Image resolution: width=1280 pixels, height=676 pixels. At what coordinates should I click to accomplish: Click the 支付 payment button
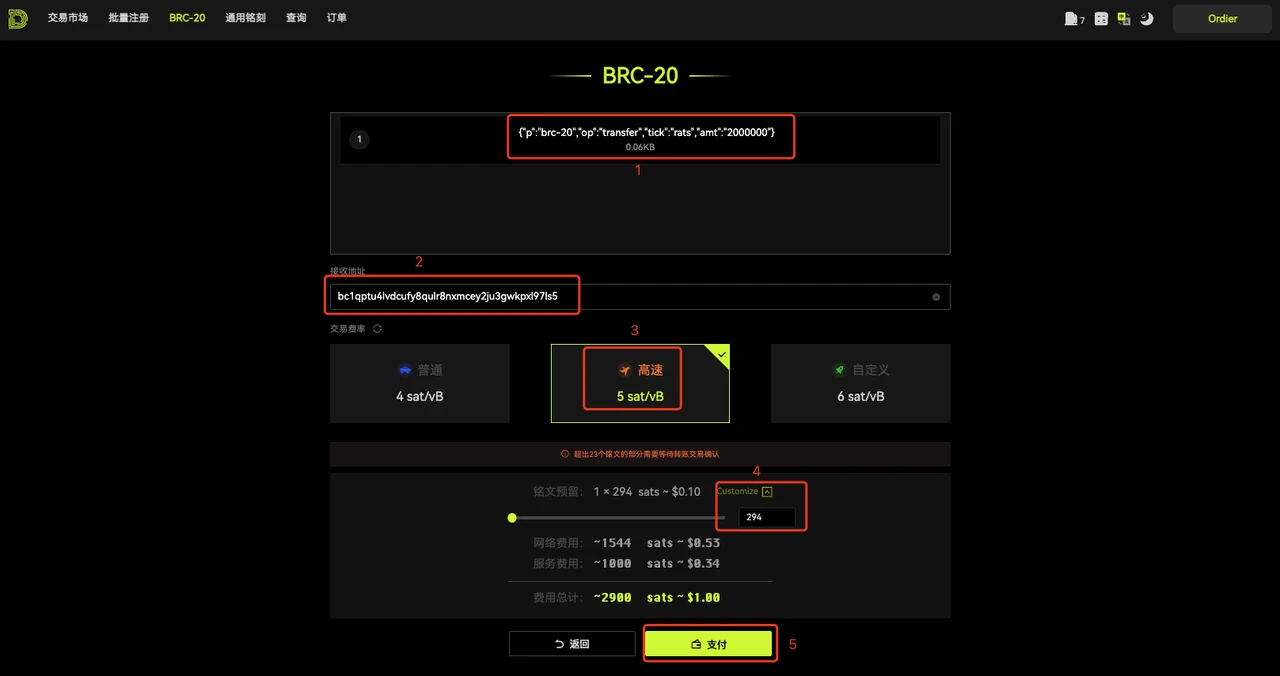pos(710,643)
